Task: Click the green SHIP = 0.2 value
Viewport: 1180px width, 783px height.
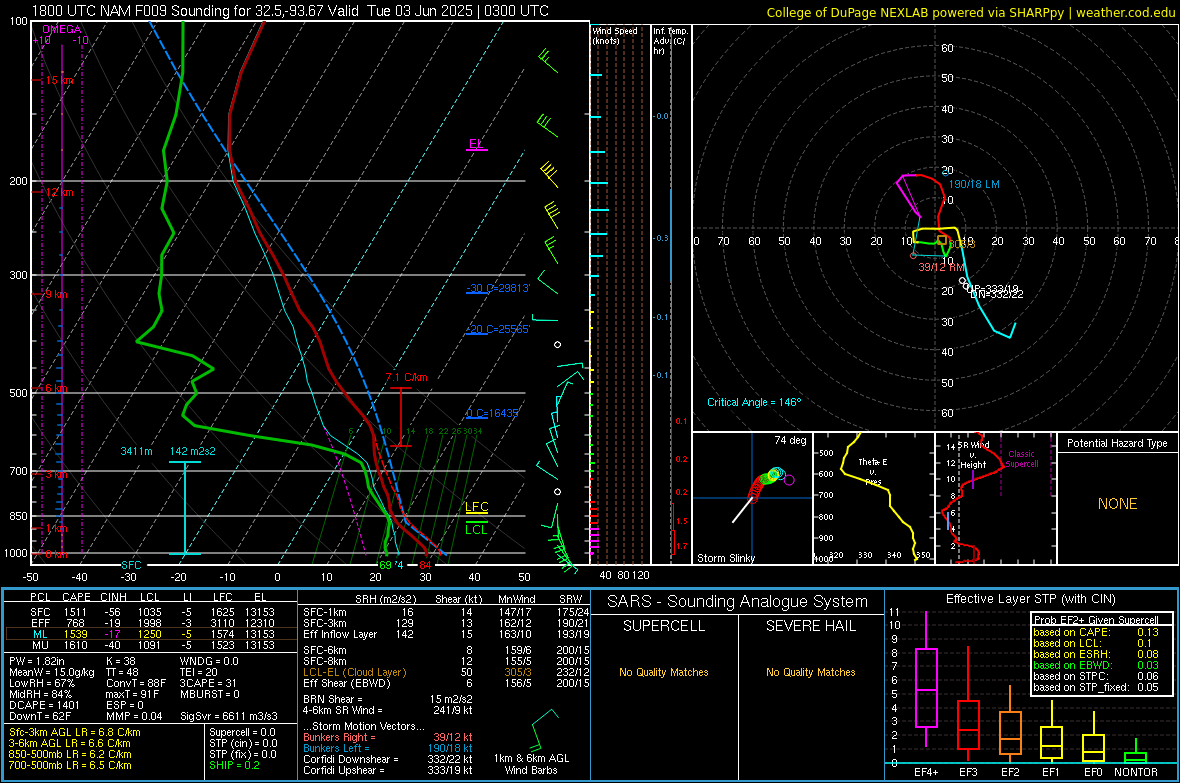Action: tap(234, 766)
